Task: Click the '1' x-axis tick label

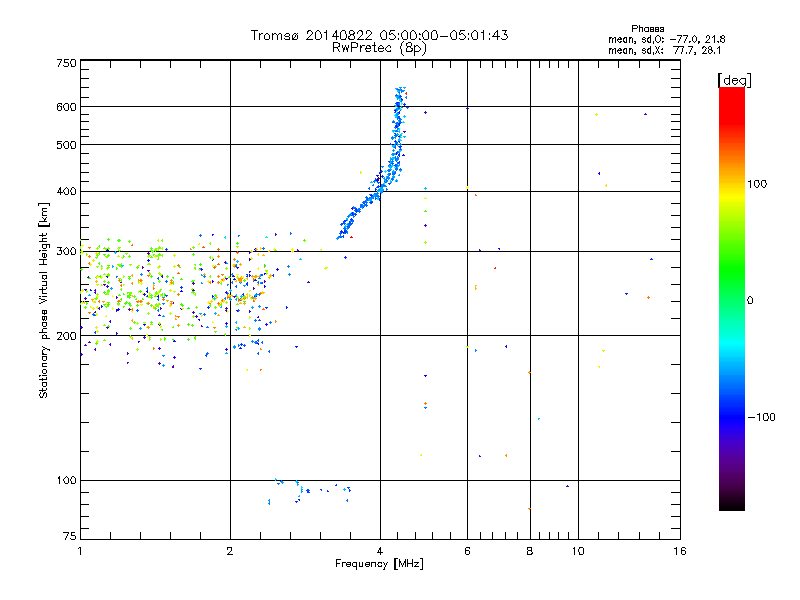Action: pyautogui.click(x=80, y=551)
